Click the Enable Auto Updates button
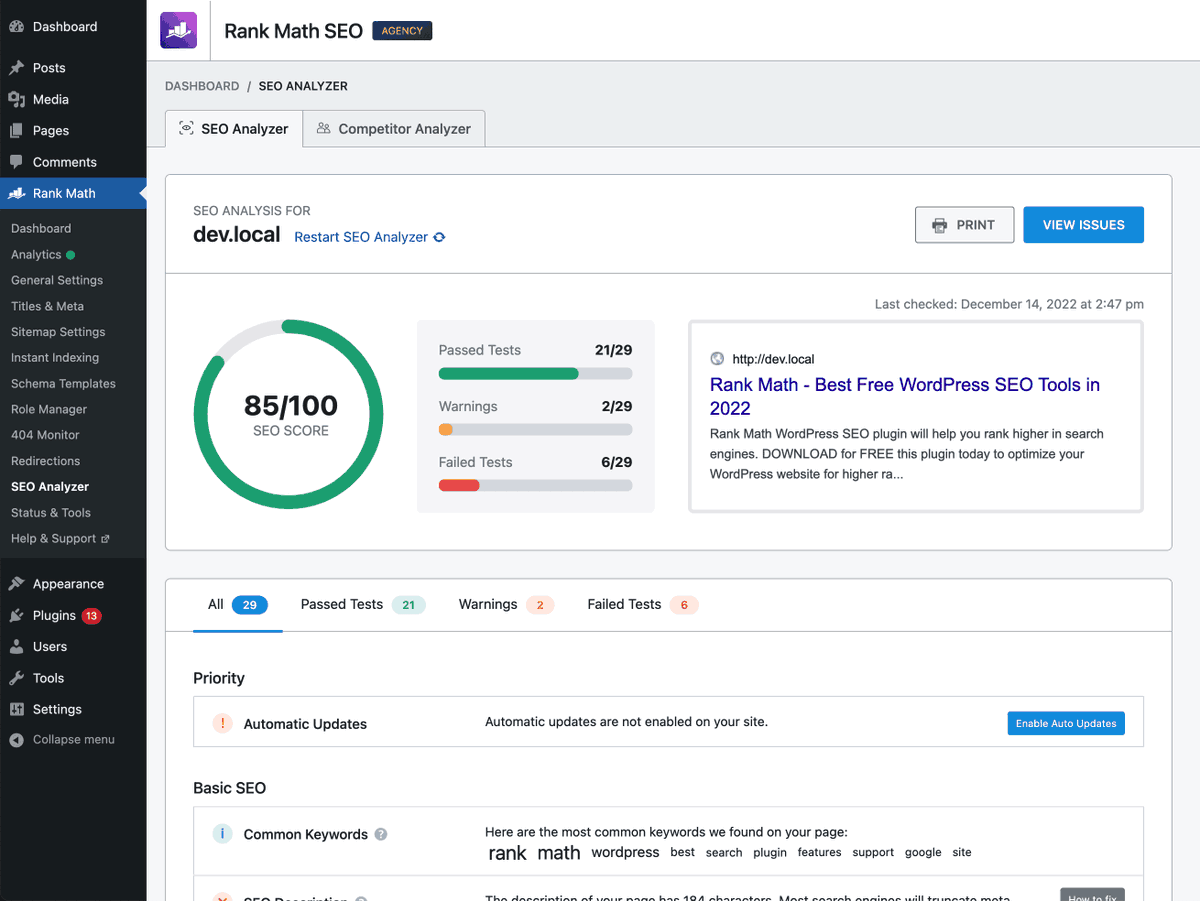Viewport: 1200px width, 901px height. (1066, 722)
